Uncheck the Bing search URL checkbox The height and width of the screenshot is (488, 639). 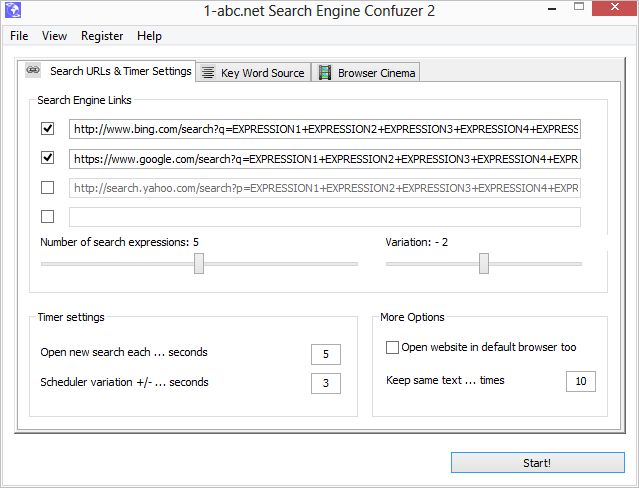coord(48,129)
